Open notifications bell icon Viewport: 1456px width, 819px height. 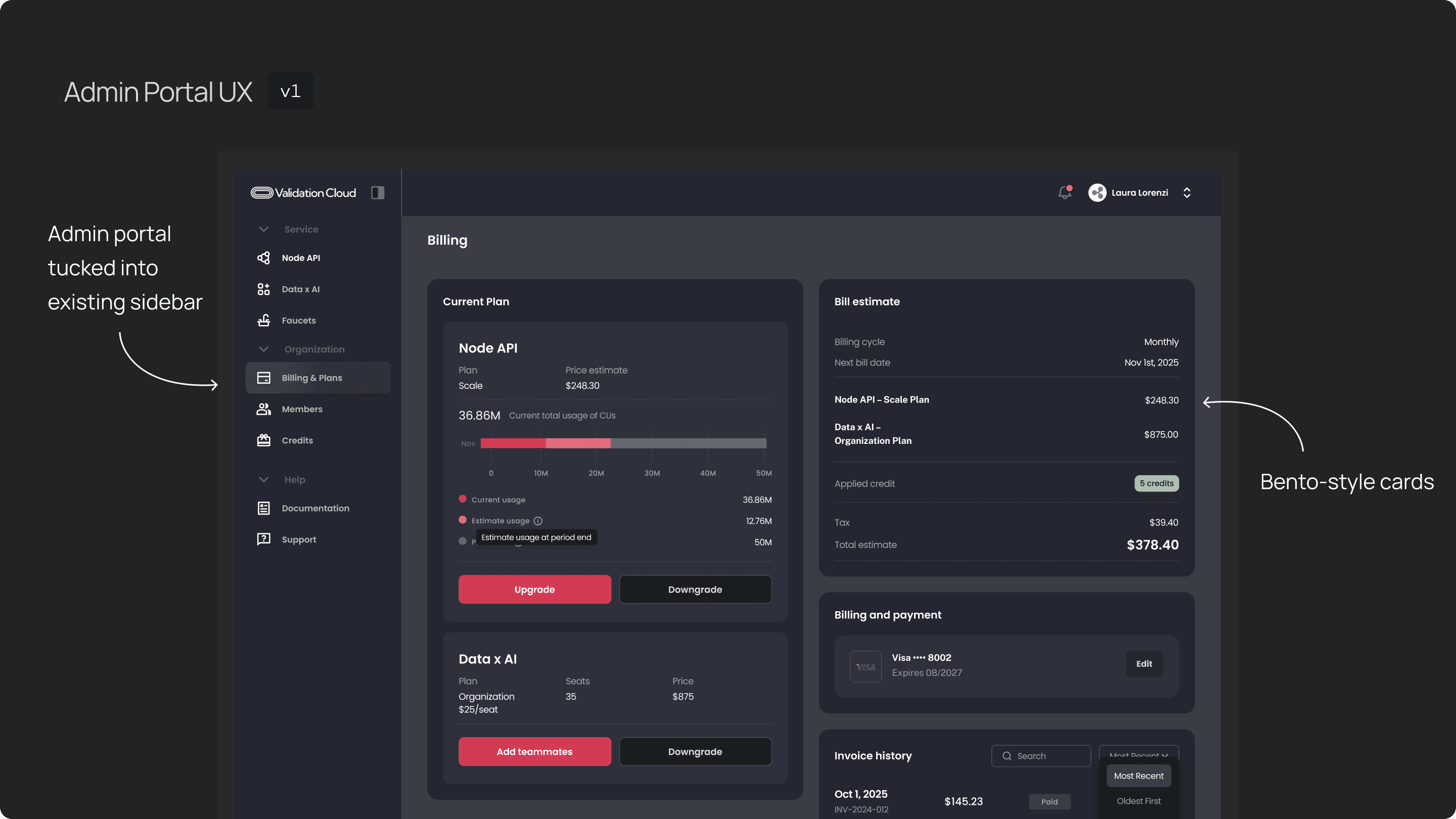click(1064, 193)
